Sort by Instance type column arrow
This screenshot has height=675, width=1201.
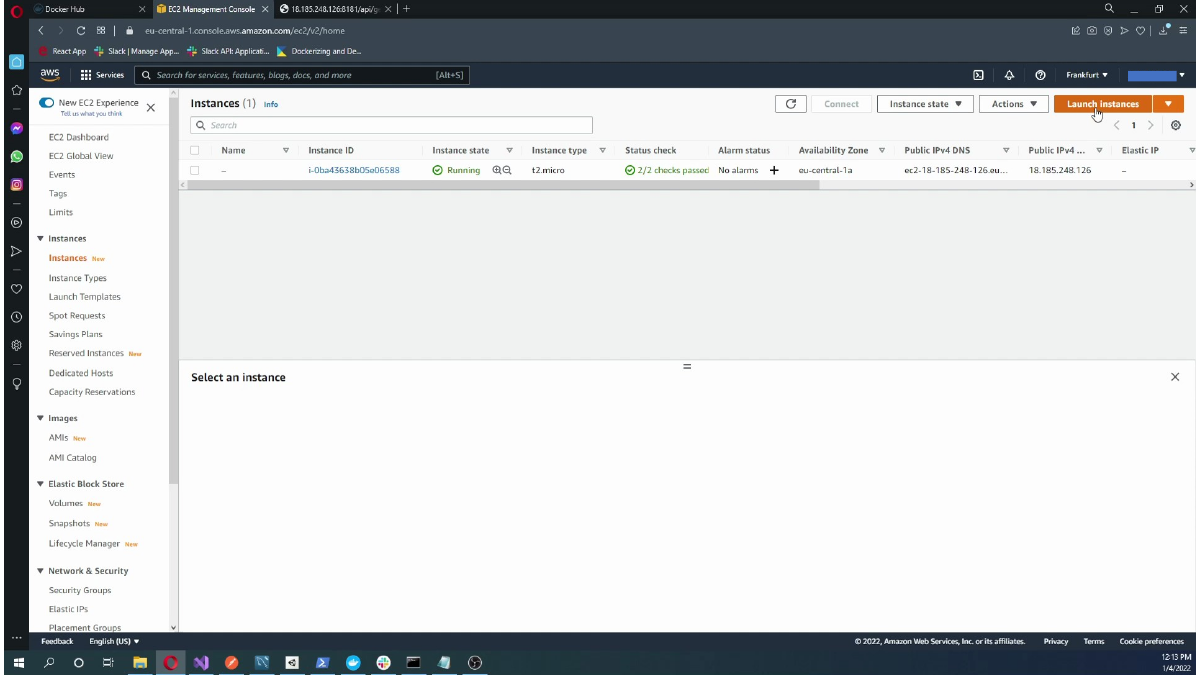[602, 150]
